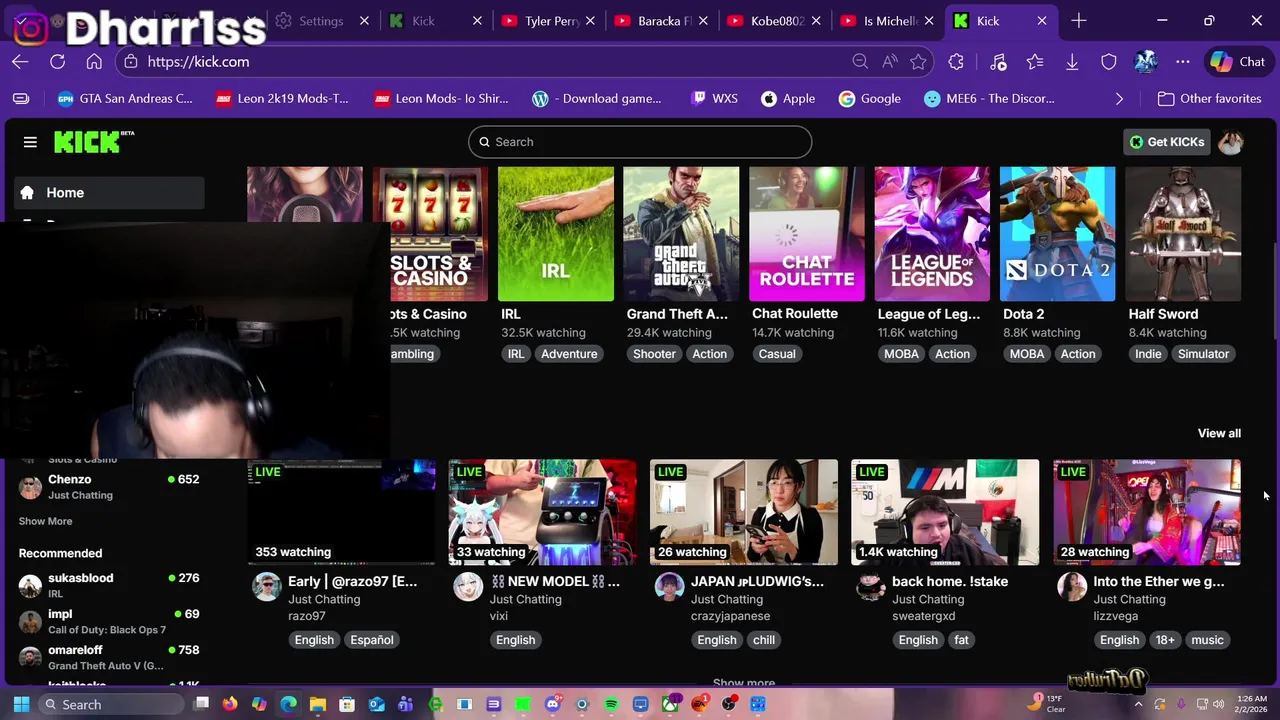Open the Slots & Casino category thumbnail
The width and height of the screenshot is (1280, 720).
[x=430, y=234]
